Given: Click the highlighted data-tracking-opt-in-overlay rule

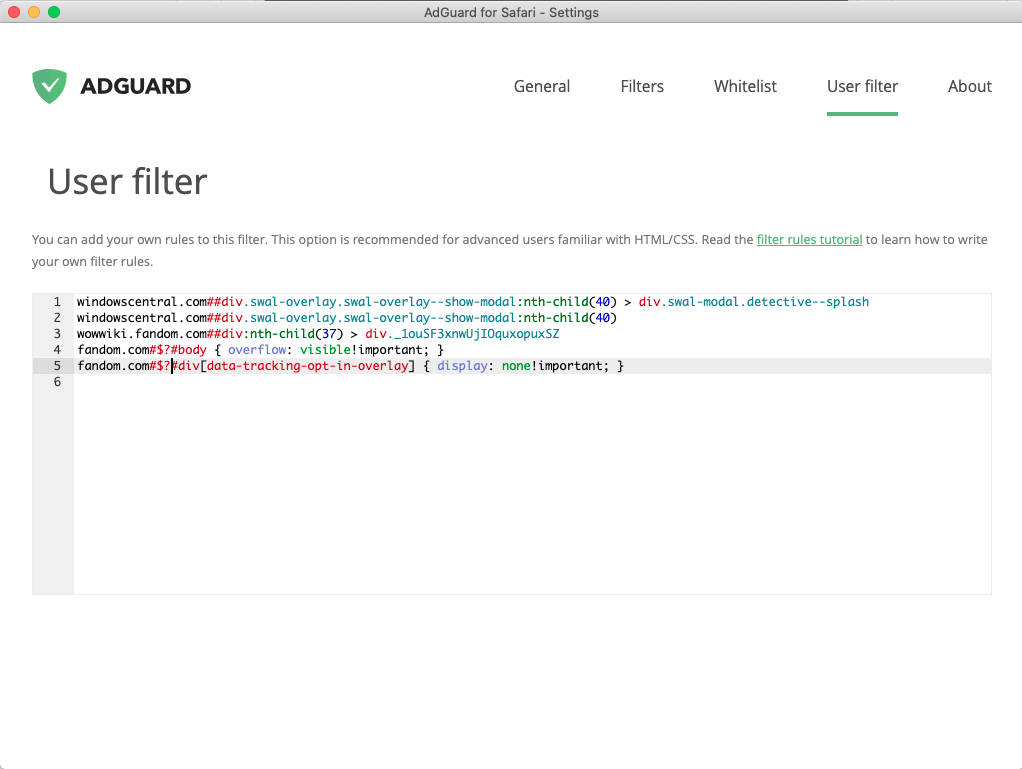Looking at the screenshot, I should click(350, 365).
